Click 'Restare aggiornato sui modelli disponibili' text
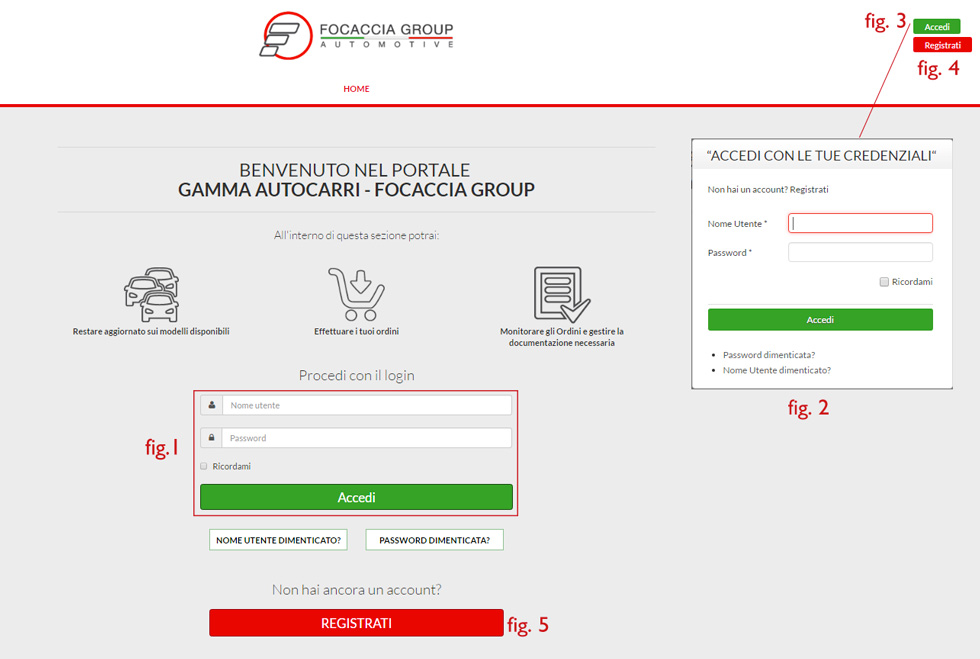980x659 pixels. pyautogui.click(x=151, y=331)
